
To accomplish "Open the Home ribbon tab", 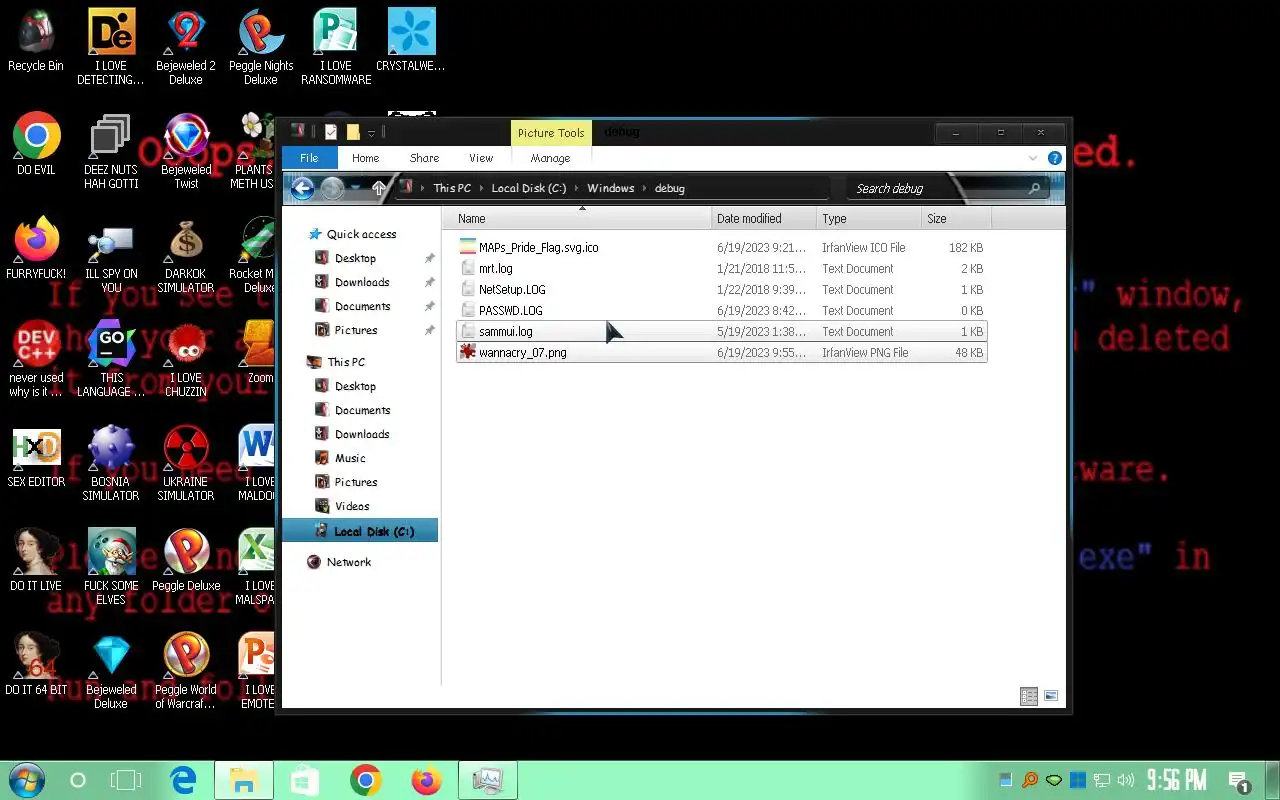I will 366,158.
